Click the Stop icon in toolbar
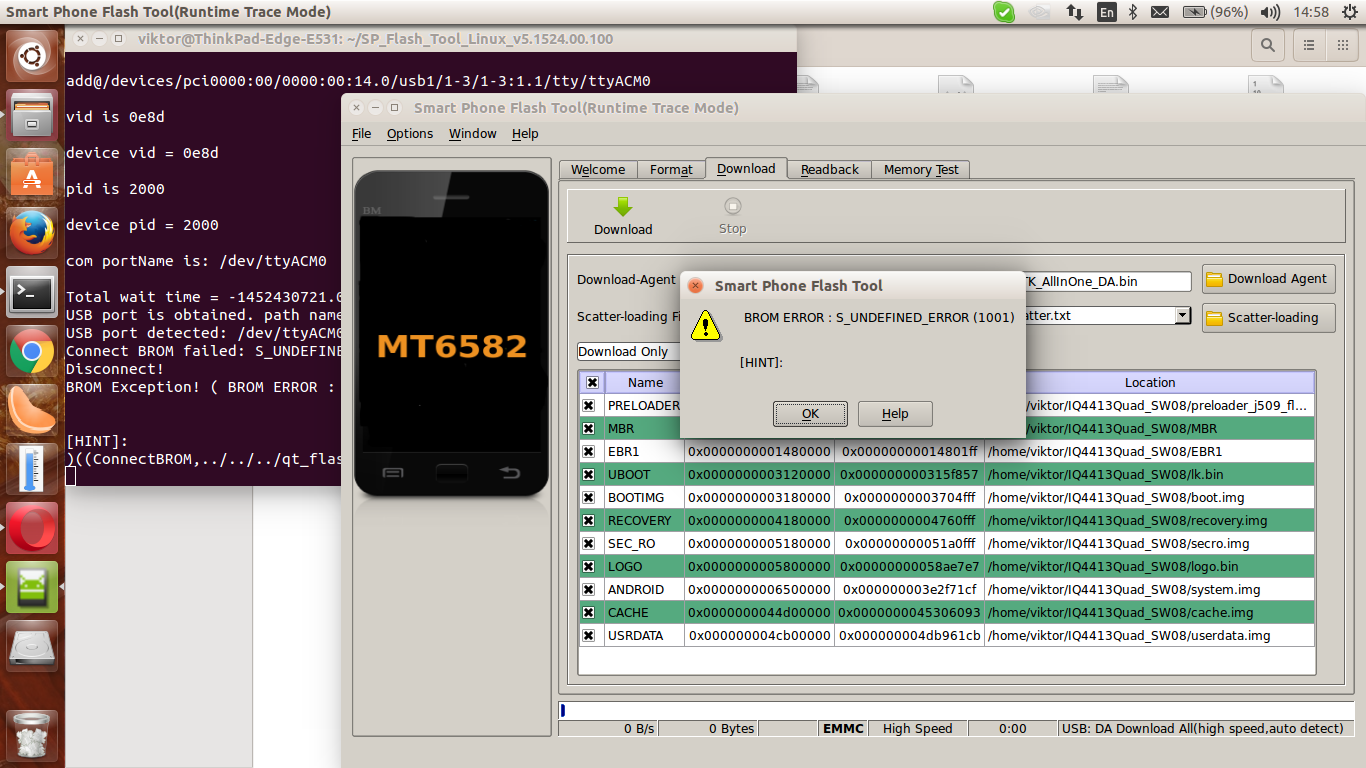The image size is (1366, 768). (732, 207)
